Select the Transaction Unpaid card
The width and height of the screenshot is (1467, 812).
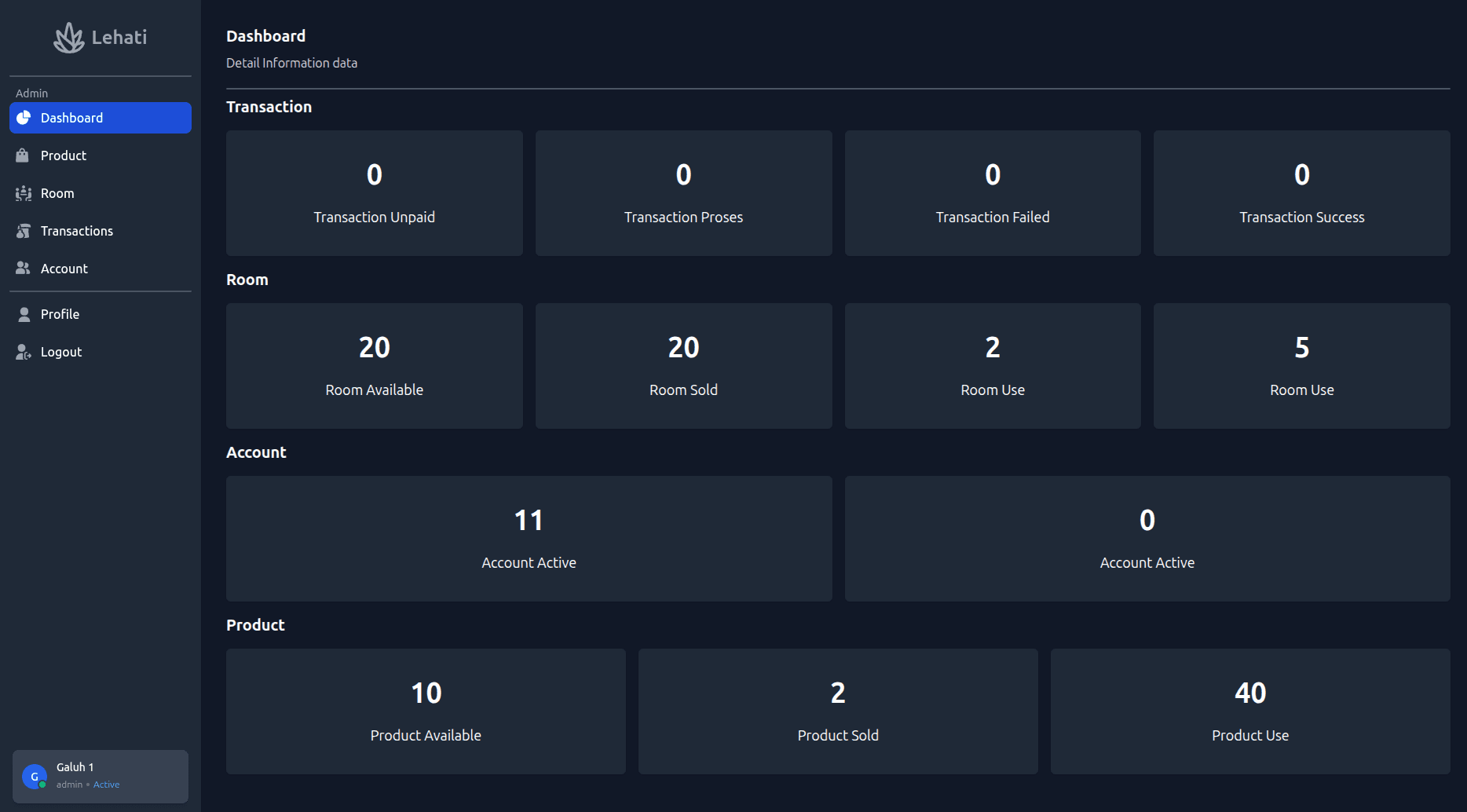click(x=375, y=193)
